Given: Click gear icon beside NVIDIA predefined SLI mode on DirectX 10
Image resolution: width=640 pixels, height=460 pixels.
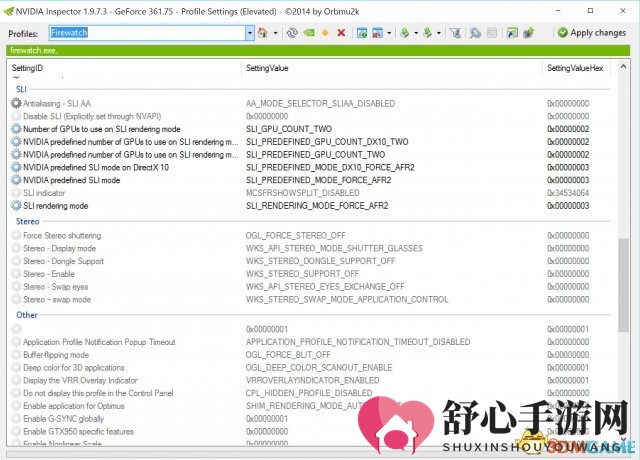Looking at the screenshot, I should 16,167.
